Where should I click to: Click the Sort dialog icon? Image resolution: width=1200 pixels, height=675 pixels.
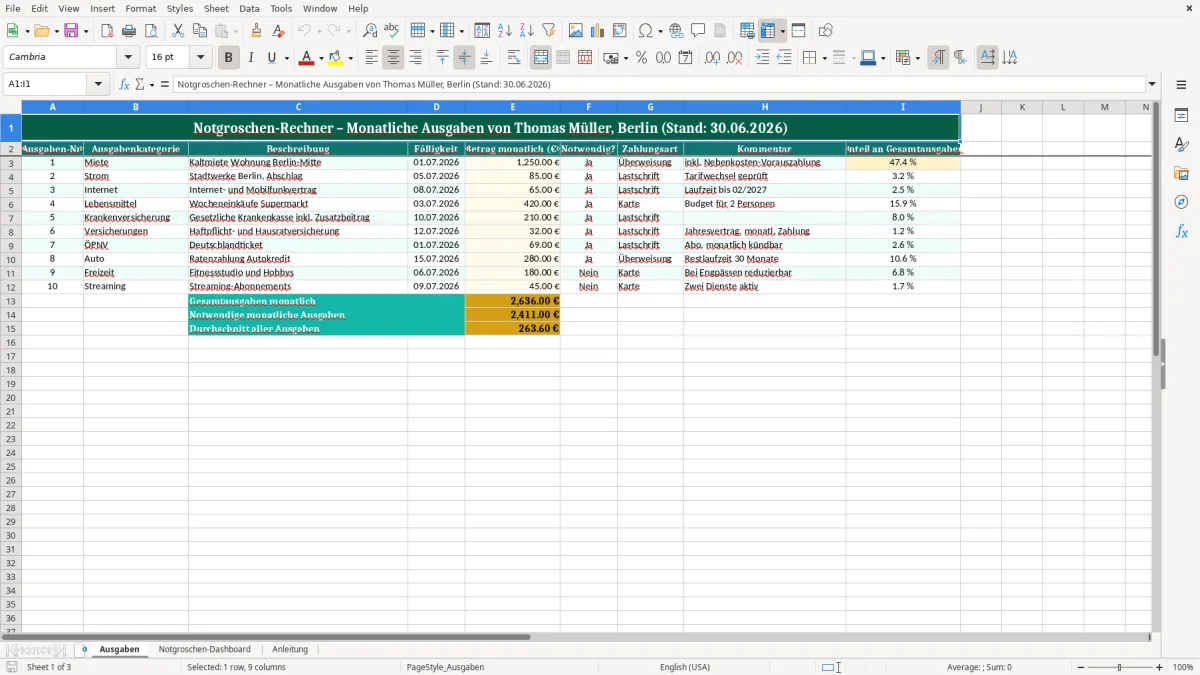(x=482, y=31)
